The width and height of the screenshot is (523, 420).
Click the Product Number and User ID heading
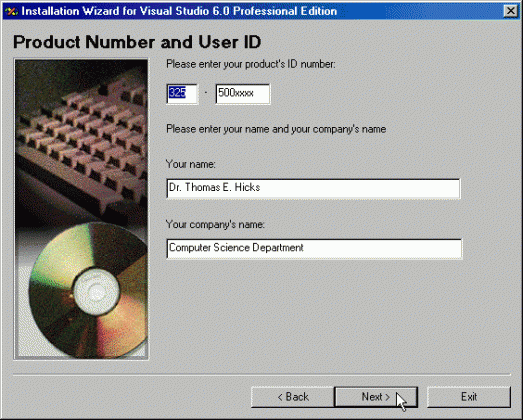pos(137,42)
